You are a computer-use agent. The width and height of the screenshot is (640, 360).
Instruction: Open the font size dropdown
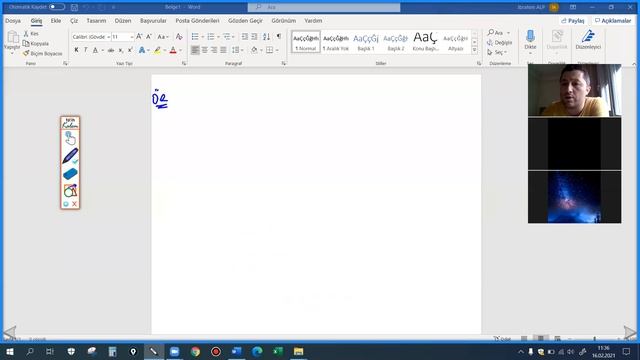click(131, 37)
